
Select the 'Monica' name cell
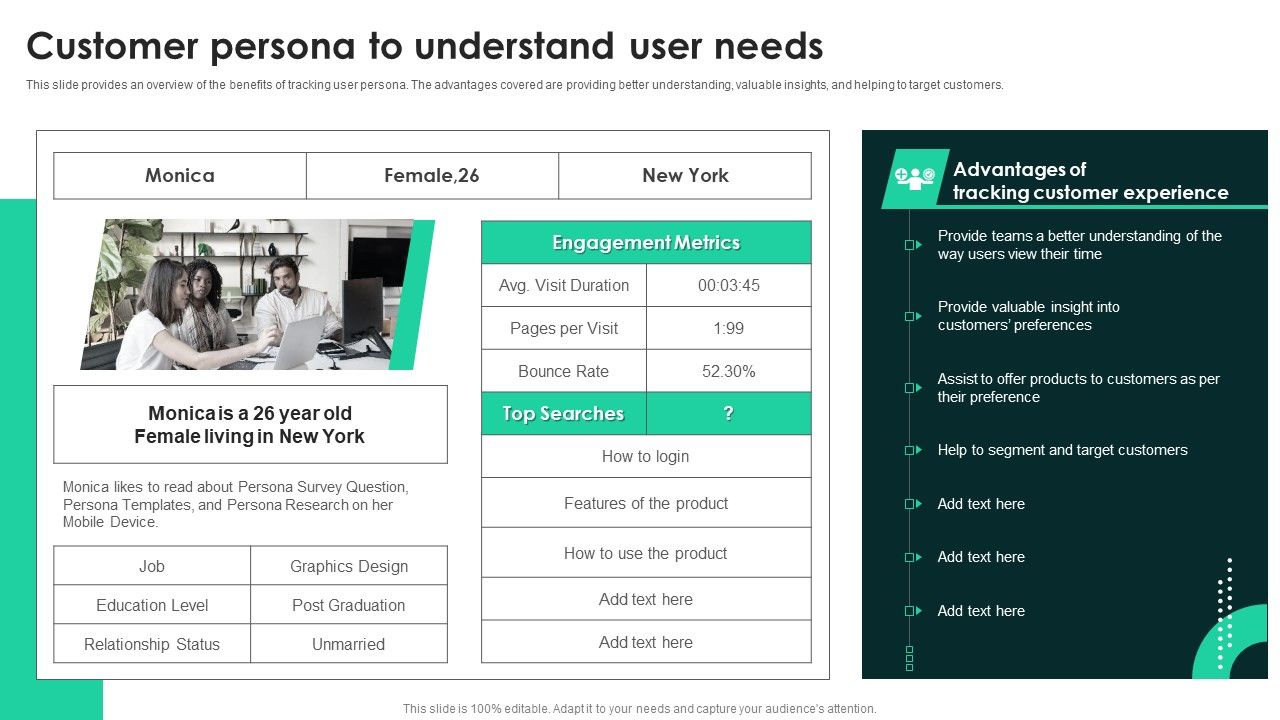180,176
